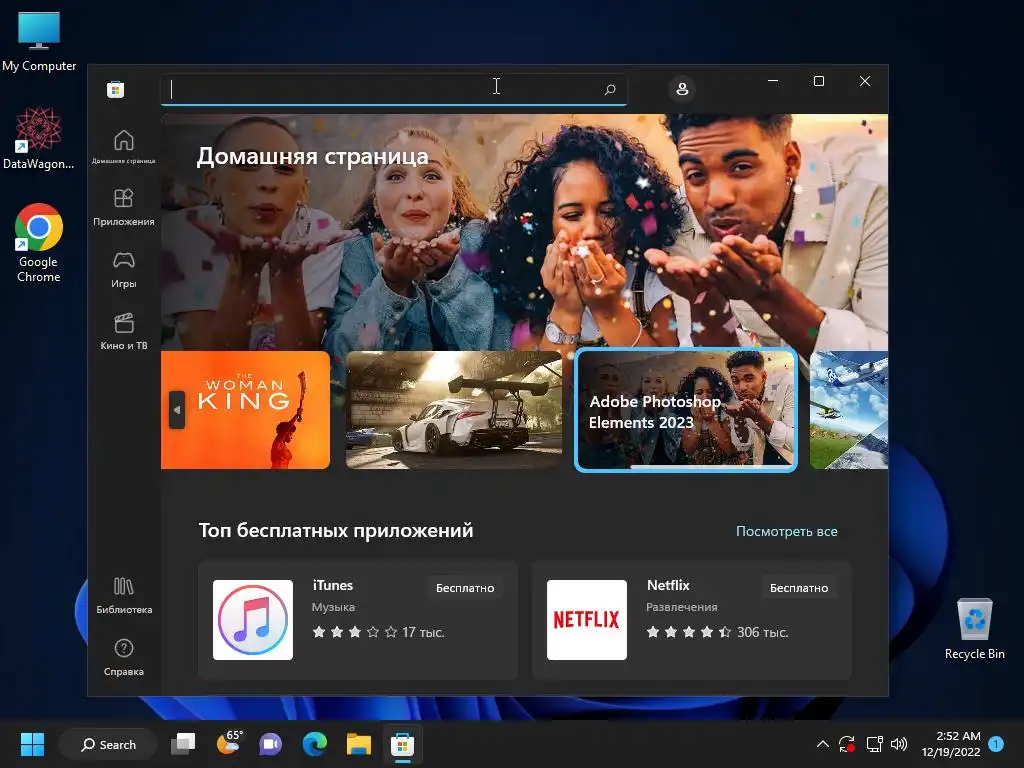
Task: Click the Microsoft Store logo icon
Action: click(116, 89)
